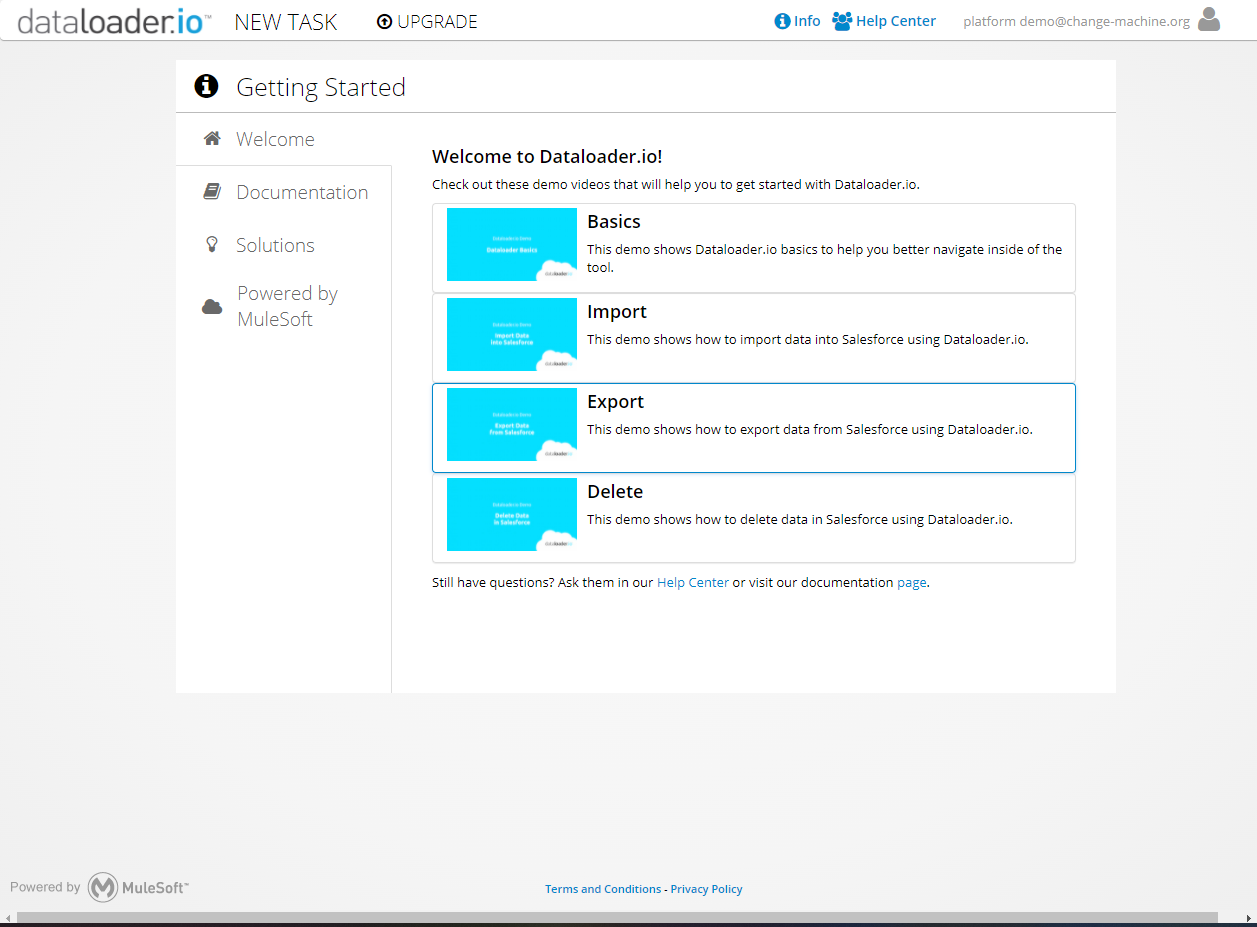Click the 'Check out these demo videos' text
1257x927 pixels.
(x=676, y=184)
